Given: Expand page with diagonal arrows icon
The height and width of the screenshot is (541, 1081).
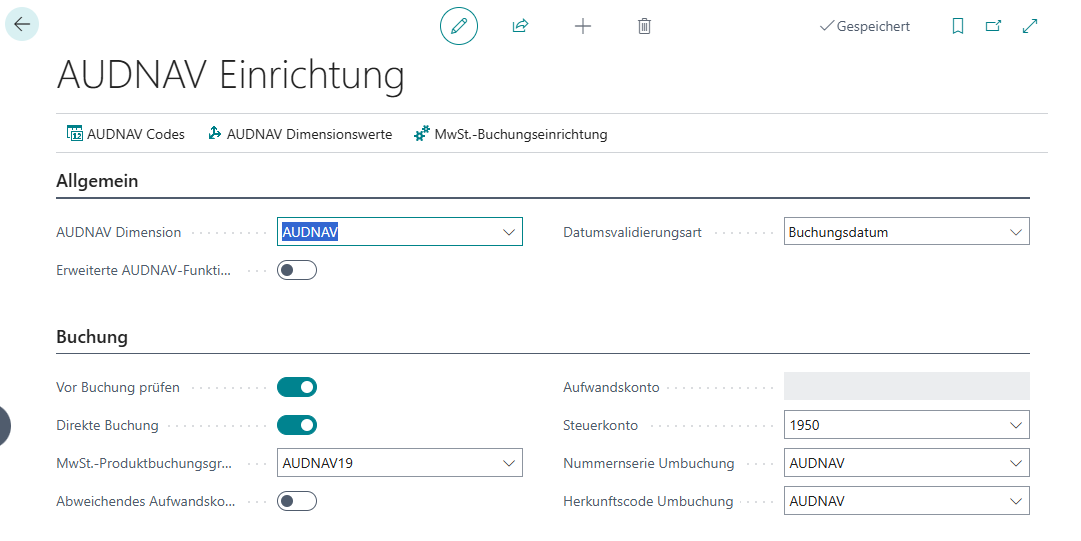Looking at the screenshot, I should point(1030,26).
